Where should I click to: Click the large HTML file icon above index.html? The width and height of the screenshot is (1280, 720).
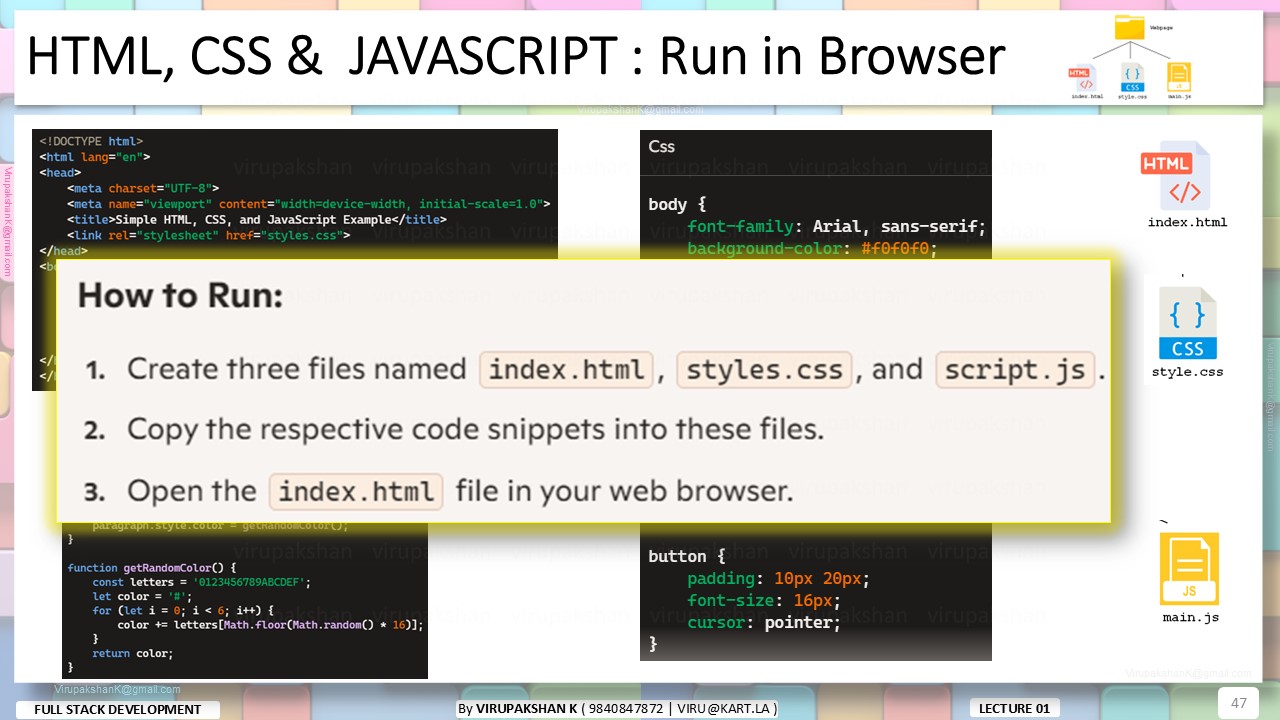coord(1177,175)
